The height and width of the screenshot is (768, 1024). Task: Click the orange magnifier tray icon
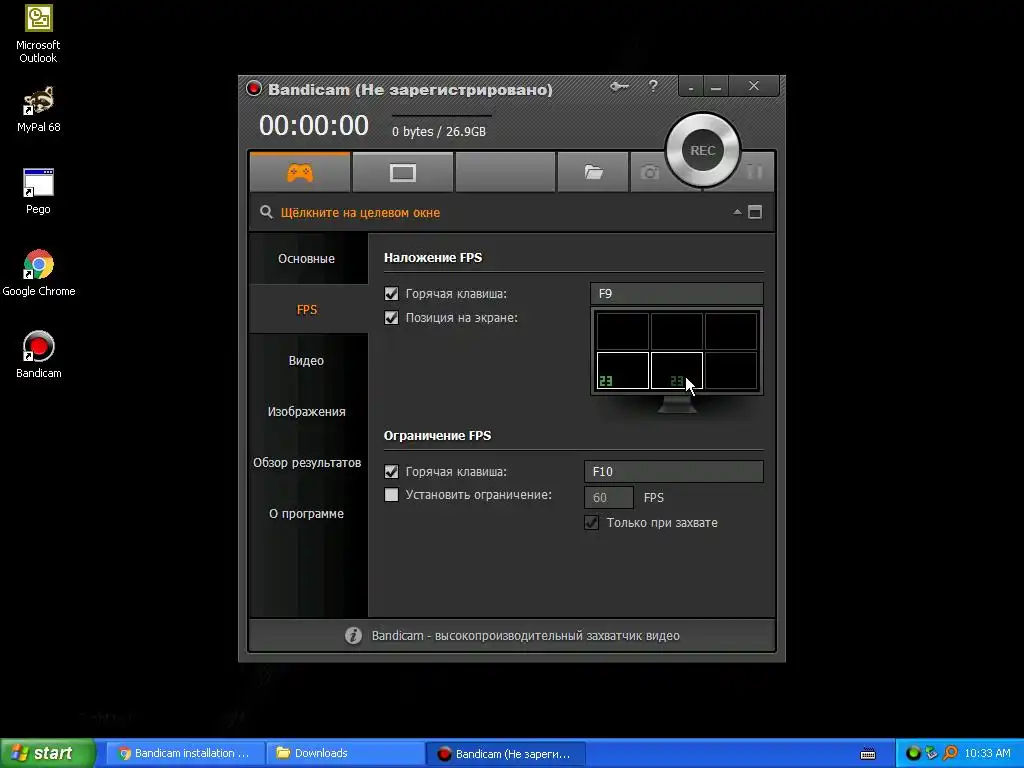coord(950,753)
